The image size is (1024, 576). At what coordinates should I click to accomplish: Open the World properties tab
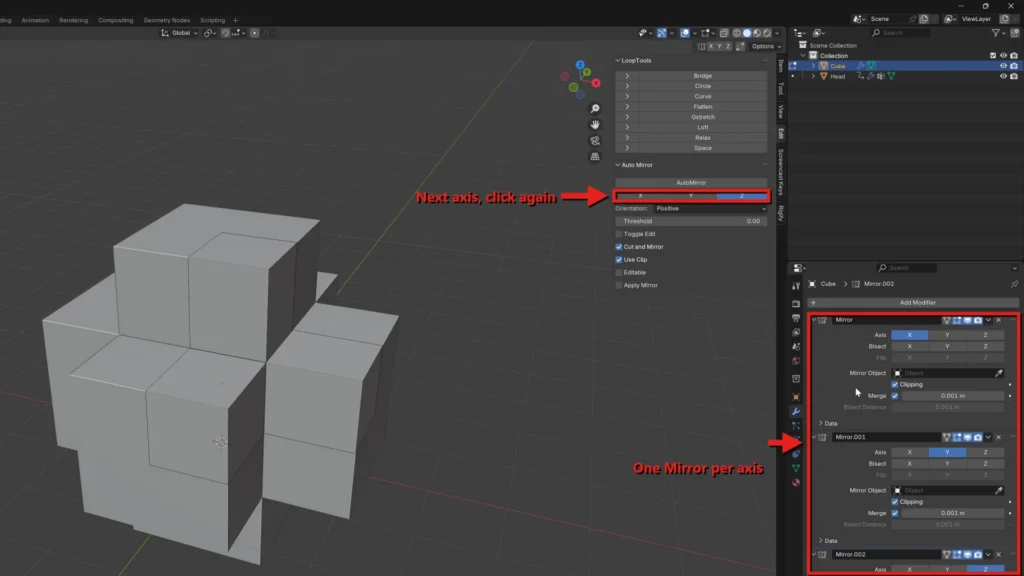796,361
